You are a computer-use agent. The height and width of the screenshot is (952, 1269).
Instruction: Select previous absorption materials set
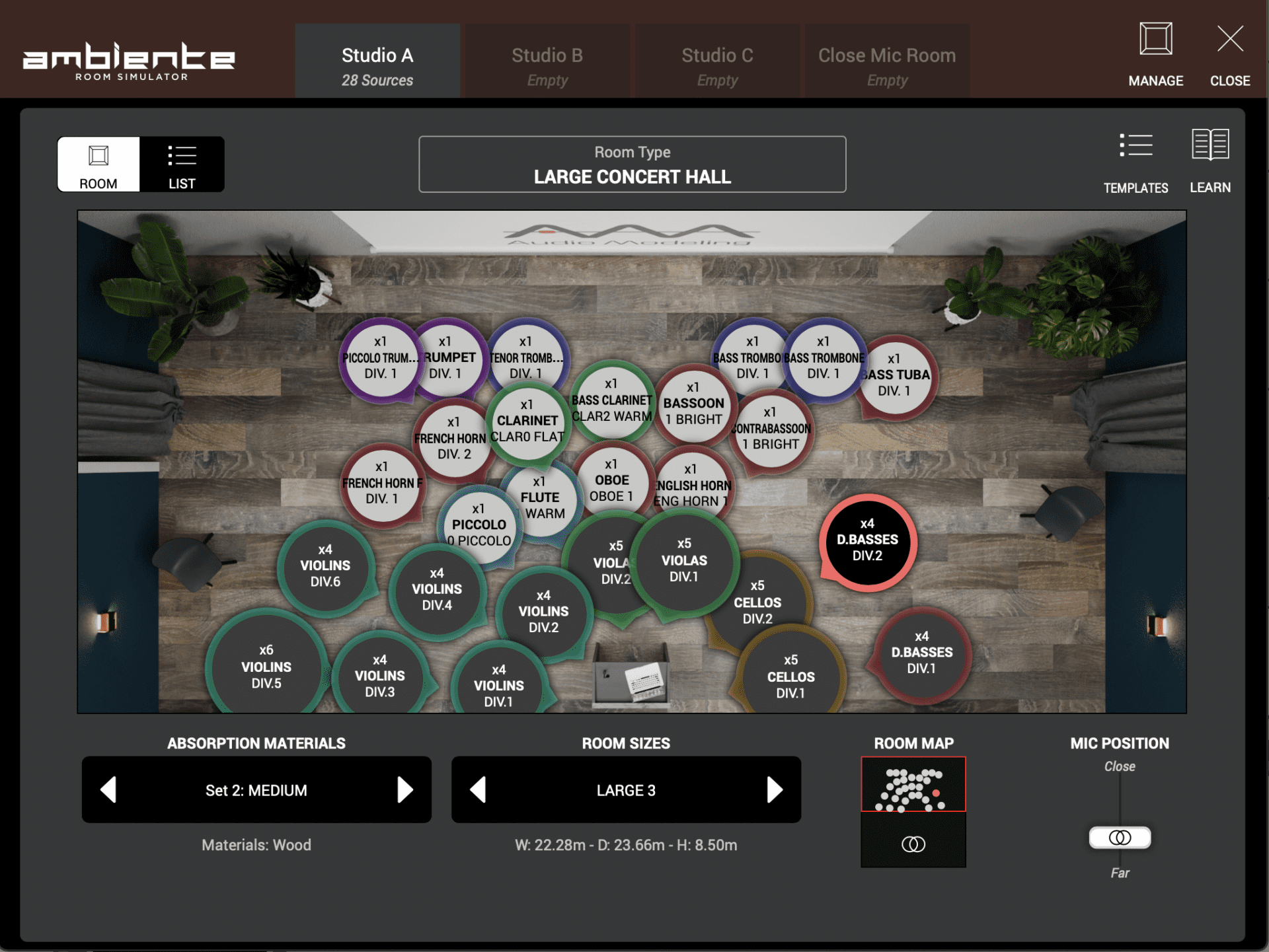pyautogui.click(x=108, y=789)
